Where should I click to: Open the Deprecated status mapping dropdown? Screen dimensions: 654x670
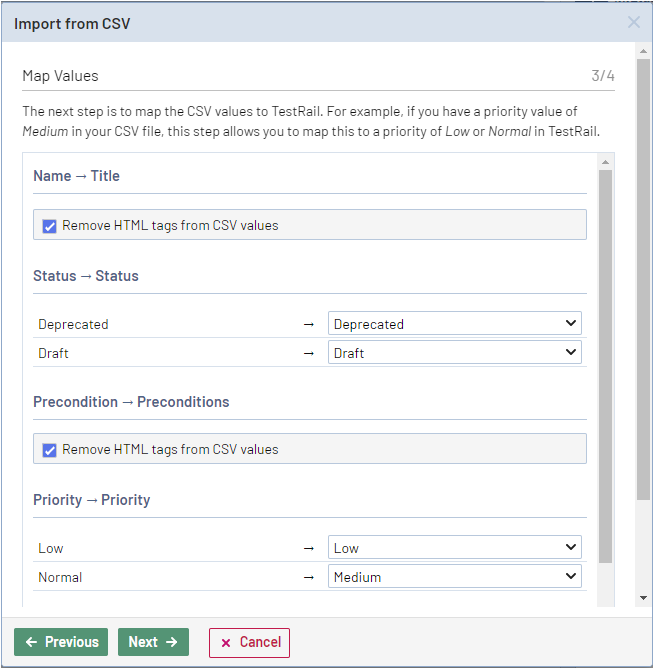tap(455, 324)
